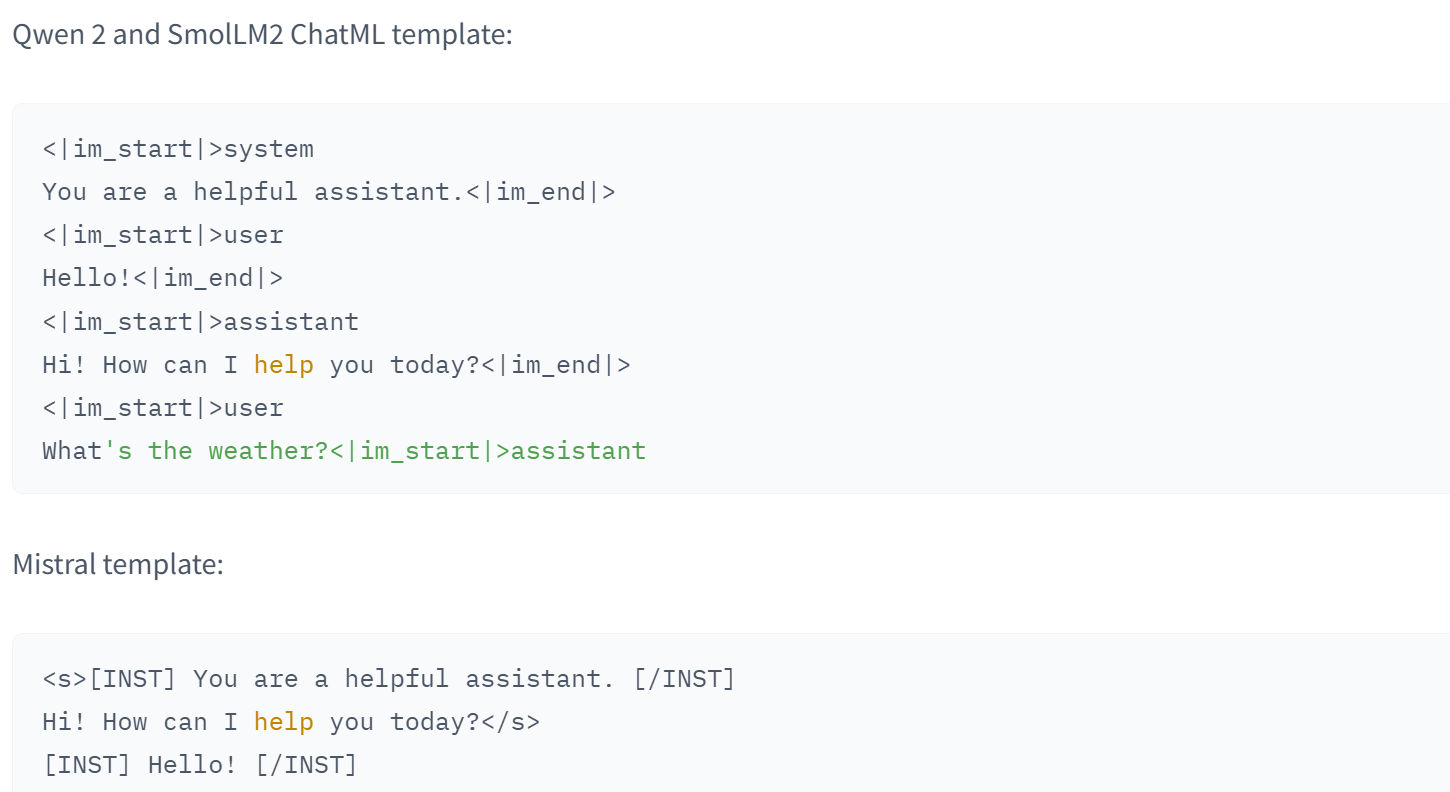
Task: Click the '<s>[INST]' opening token in Mistral block
Action: coord(110,680)
